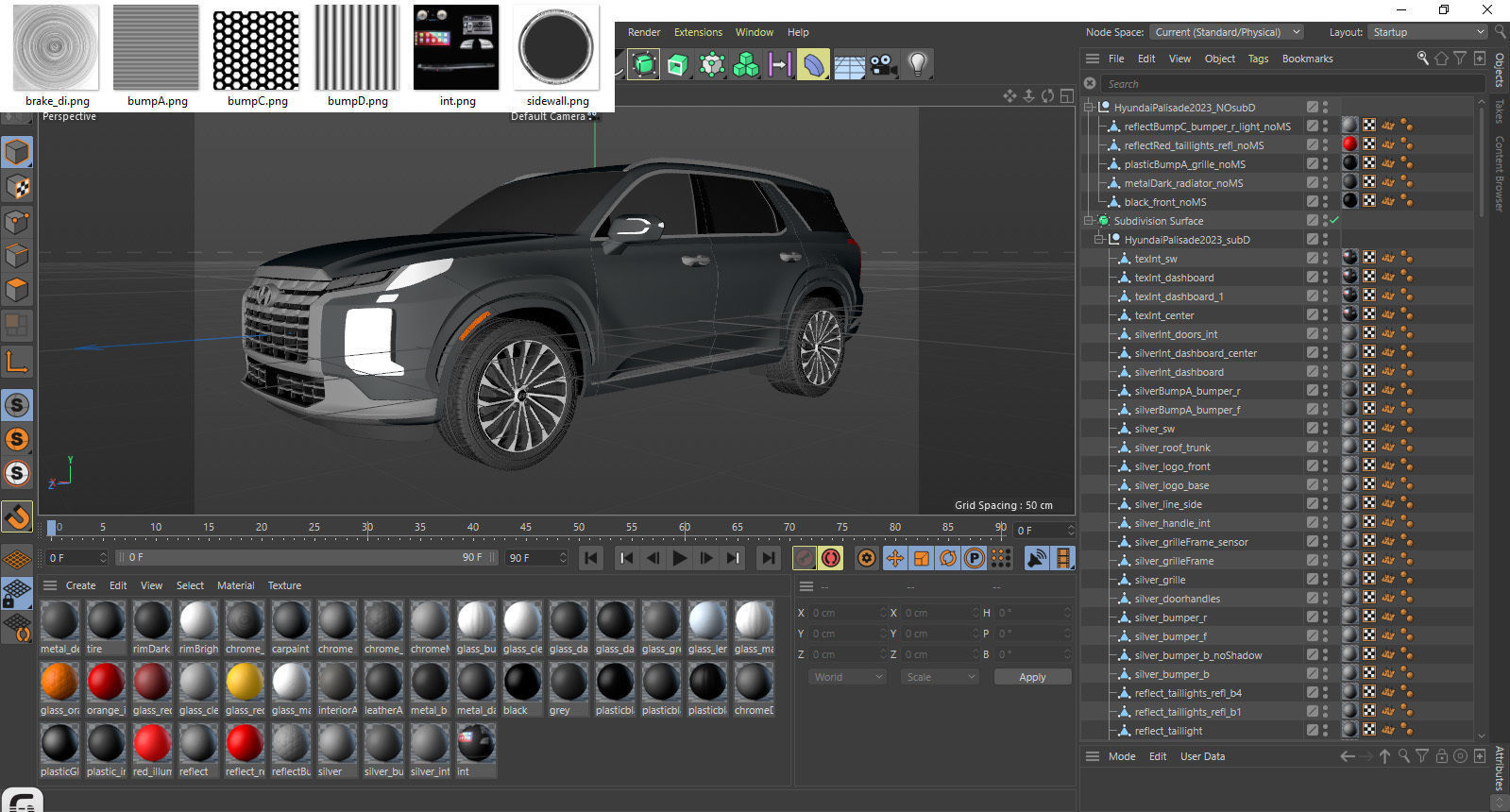Enable Model mode in left toolbar
Viewport: 1510px width, 812px height.
tap(17, 152)
